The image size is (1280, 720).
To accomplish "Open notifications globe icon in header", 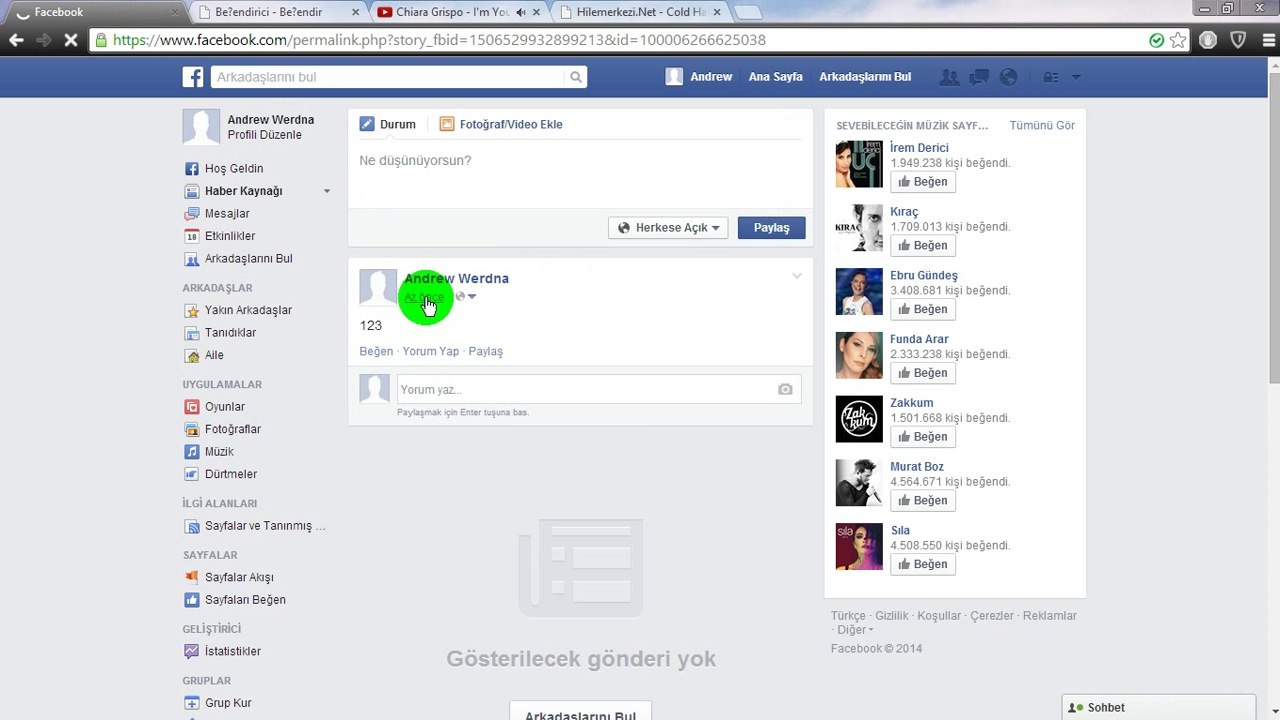I will pos(1008,77).
